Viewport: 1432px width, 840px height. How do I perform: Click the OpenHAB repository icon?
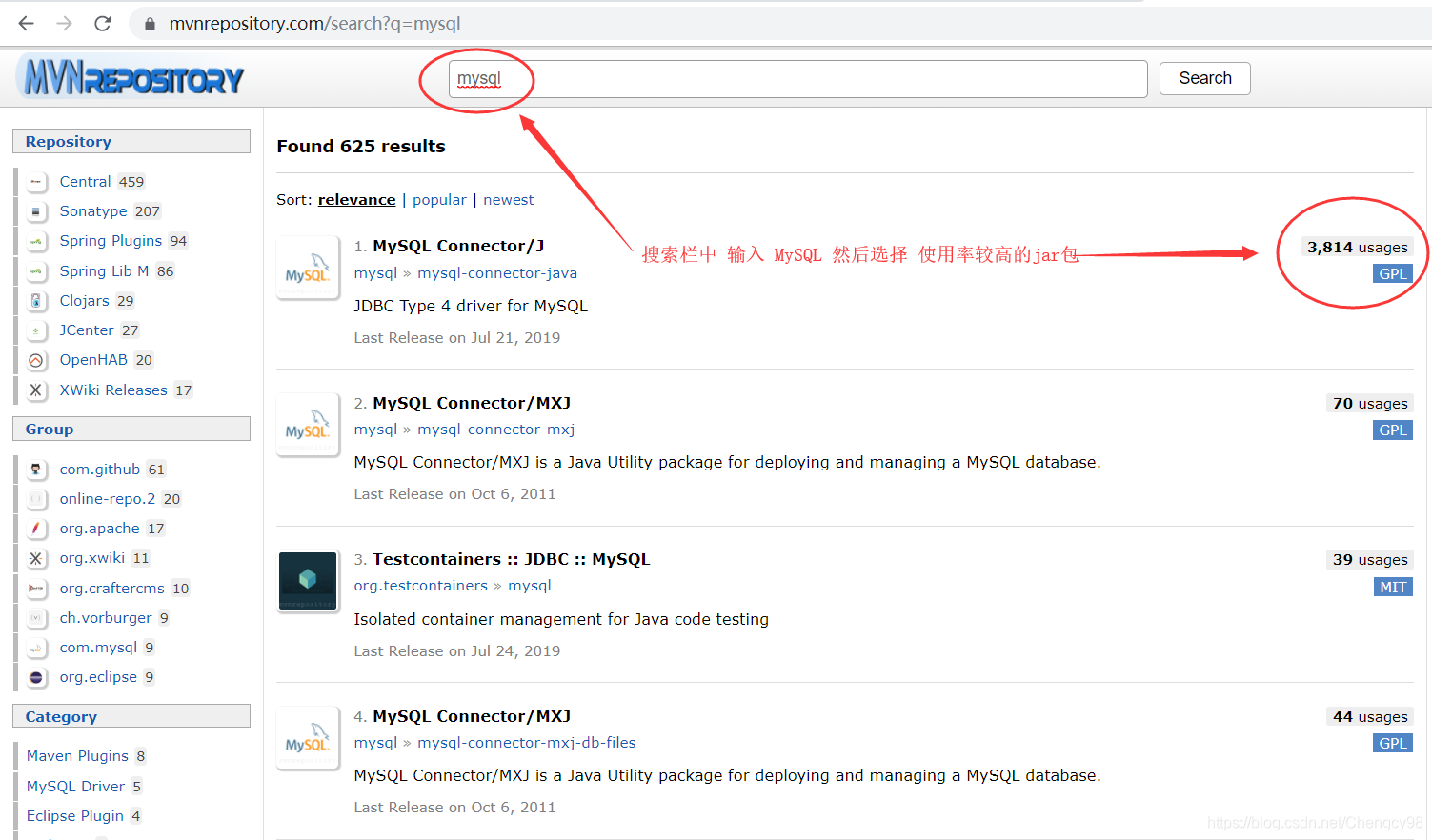click(36, 360)
